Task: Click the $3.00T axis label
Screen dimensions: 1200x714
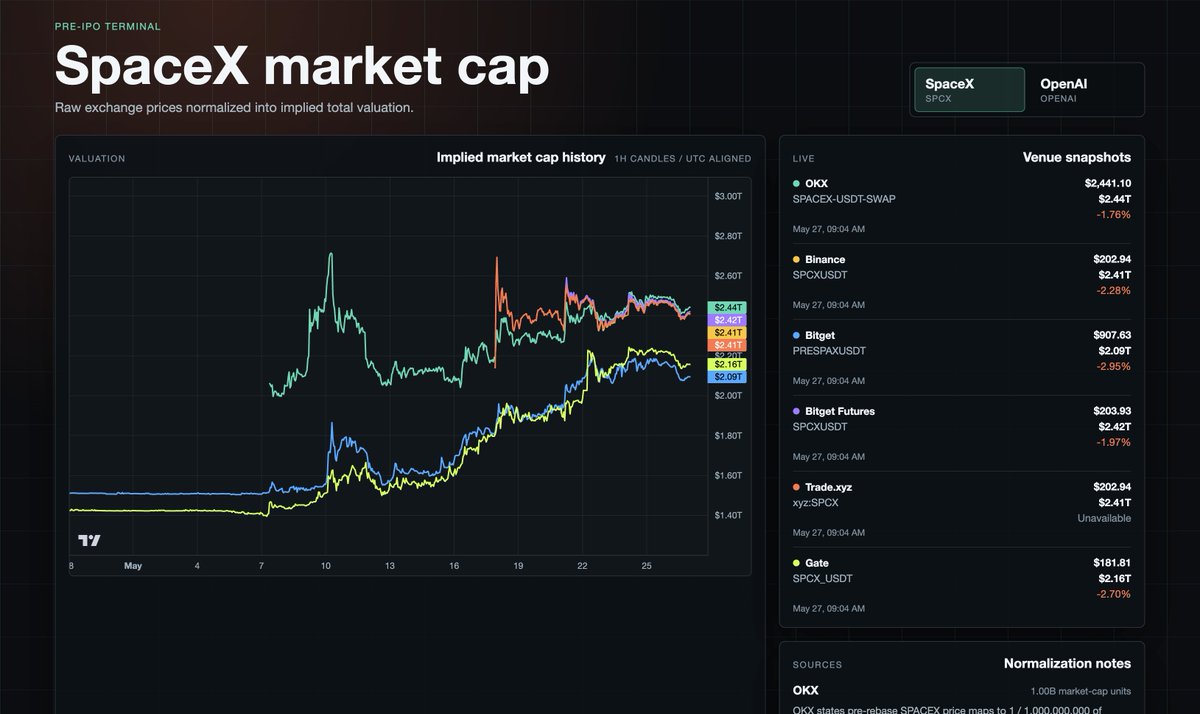Action: click(x=728, y=196)
